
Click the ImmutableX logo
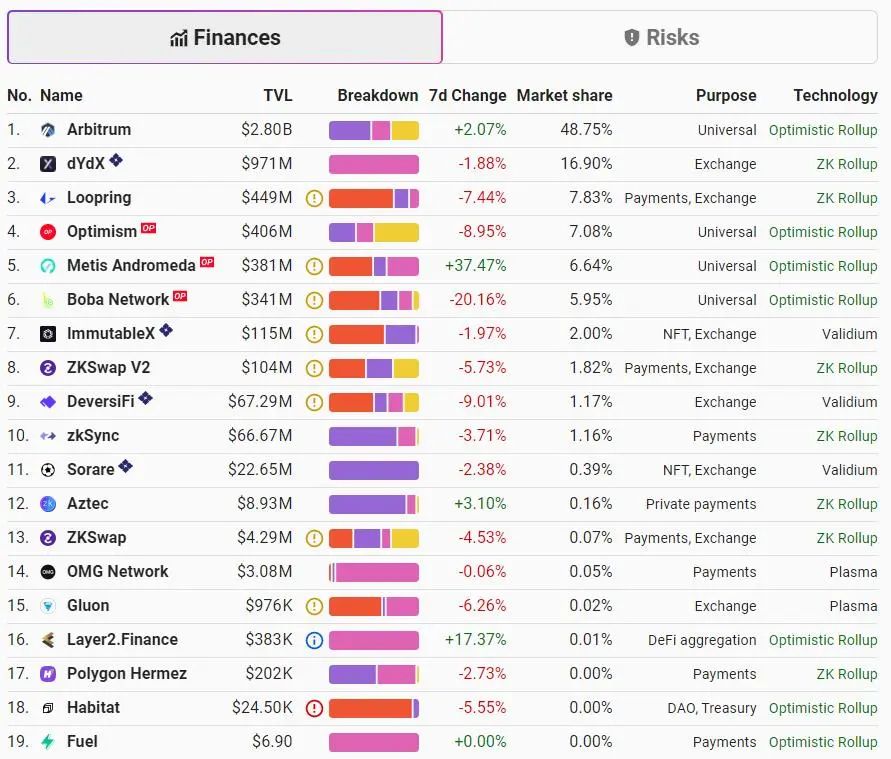point(48,334)
